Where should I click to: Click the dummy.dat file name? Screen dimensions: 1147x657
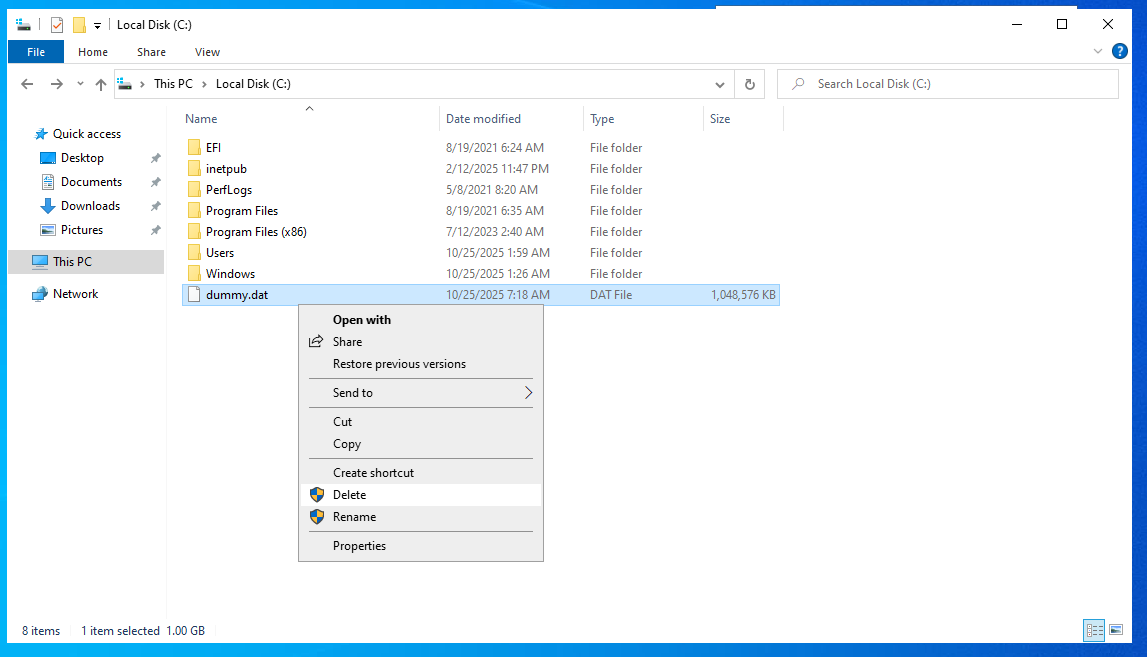pos(237,295)
